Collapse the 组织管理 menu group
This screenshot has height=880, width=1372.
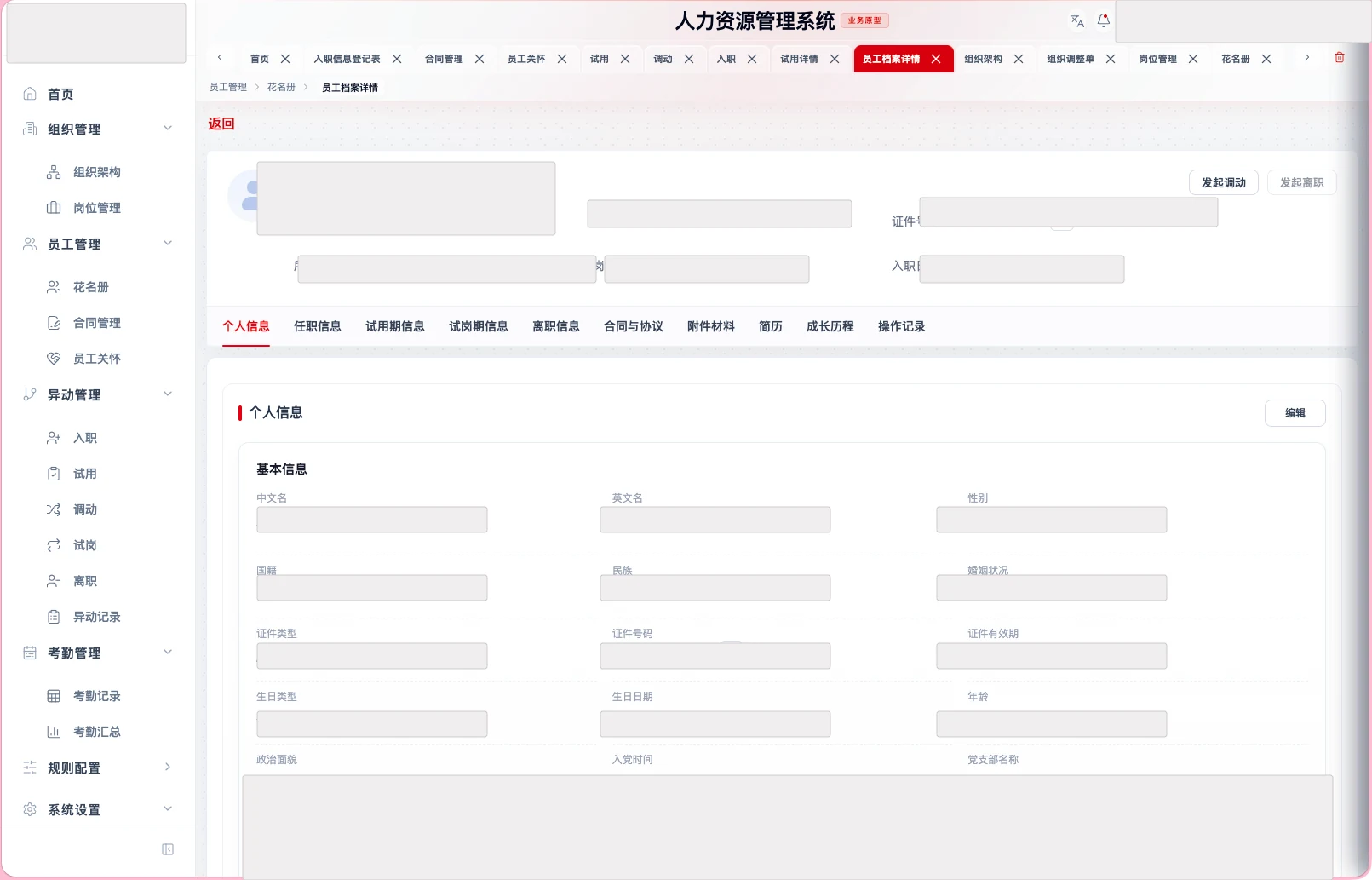[168, 129]
